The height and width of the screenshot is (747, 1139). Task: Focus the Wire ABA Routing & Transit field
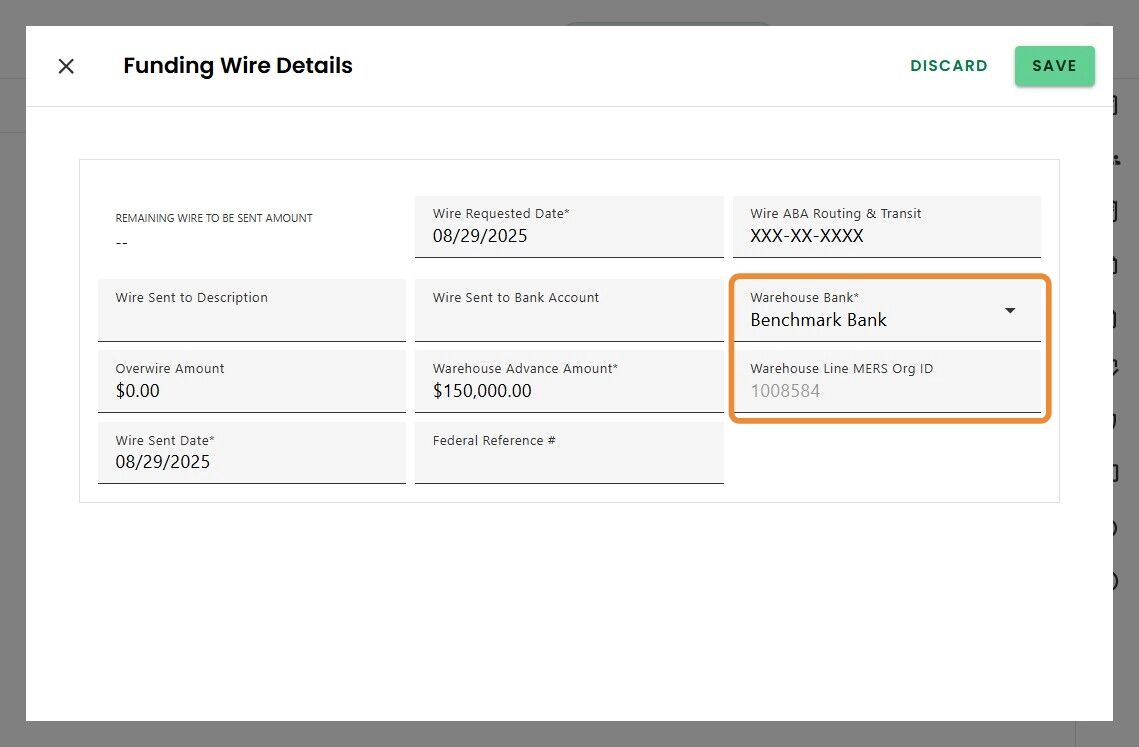tap(886, 237)
